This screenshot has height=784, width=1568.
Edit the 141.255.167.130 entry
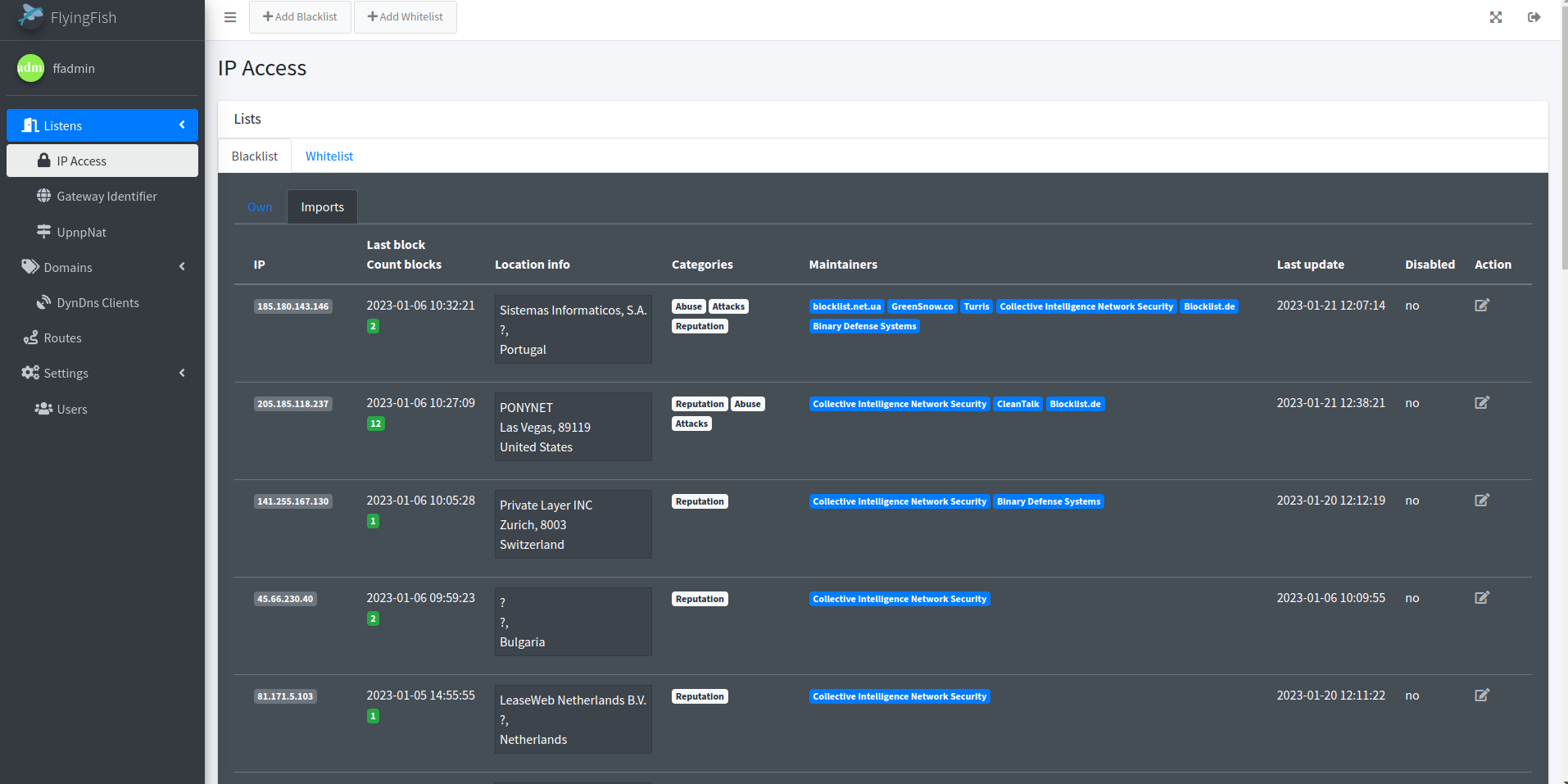(1482, 501)
